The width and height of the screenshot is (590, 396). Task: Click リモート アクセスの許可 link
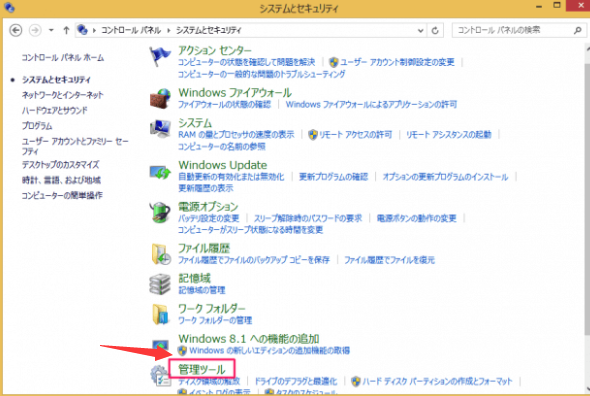coord(356,134)
